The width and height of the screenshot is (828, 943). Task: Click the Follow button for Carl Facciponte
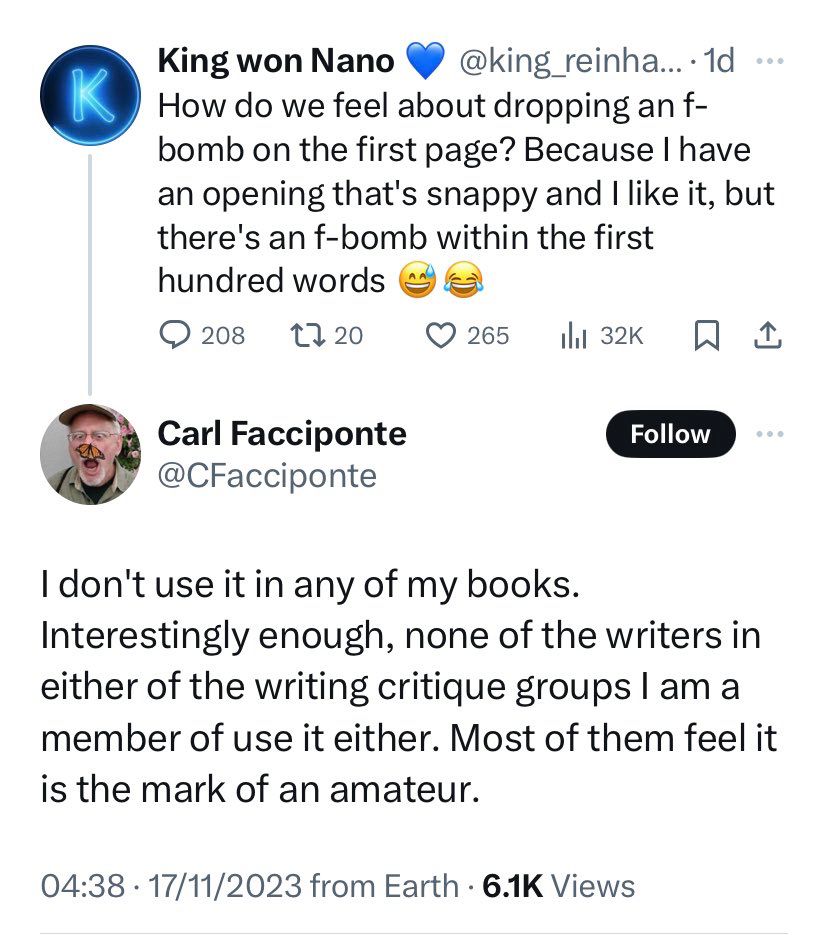click(x=670, y=434)
